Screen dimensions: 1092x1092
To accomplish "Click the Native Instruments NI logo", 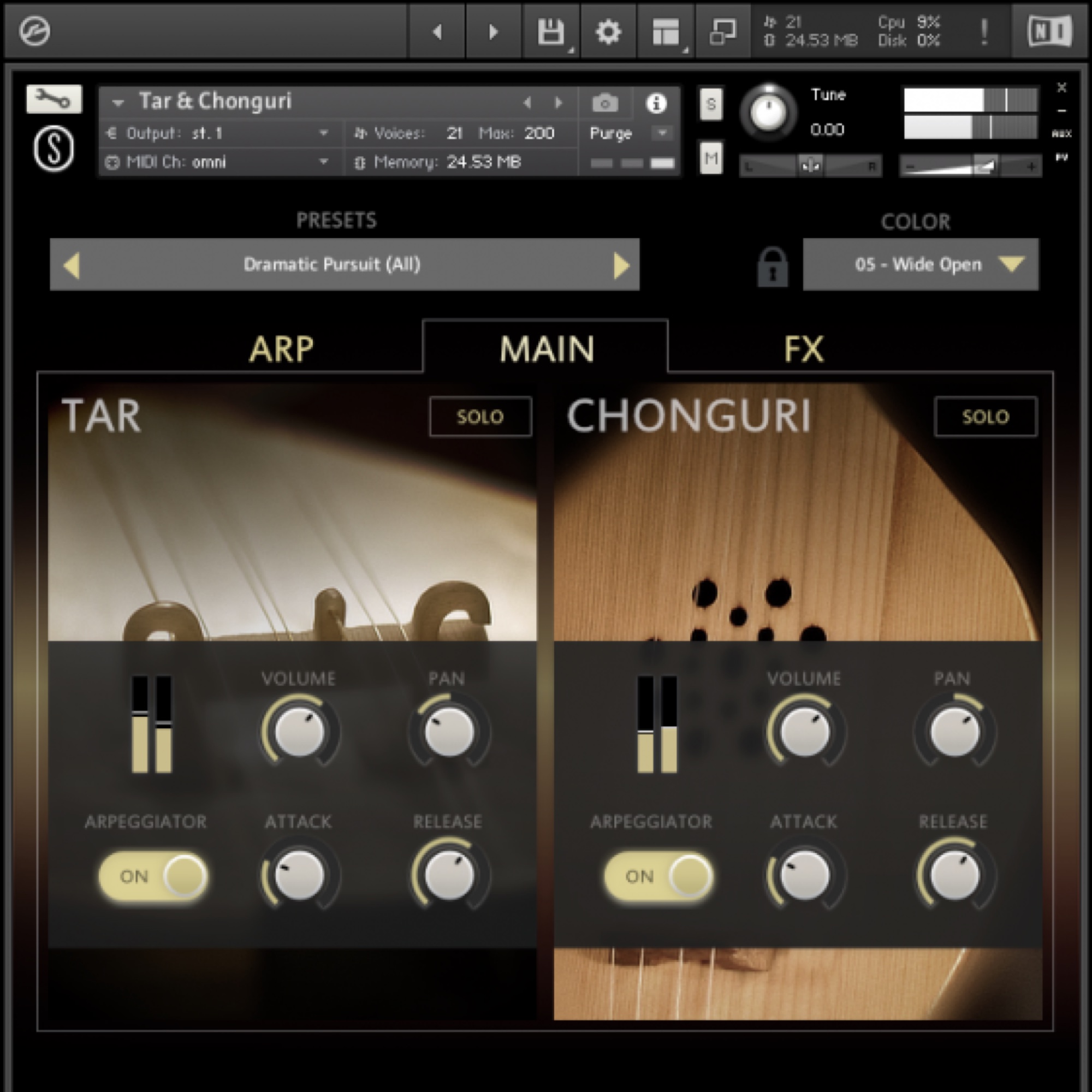I will 1049,32.
